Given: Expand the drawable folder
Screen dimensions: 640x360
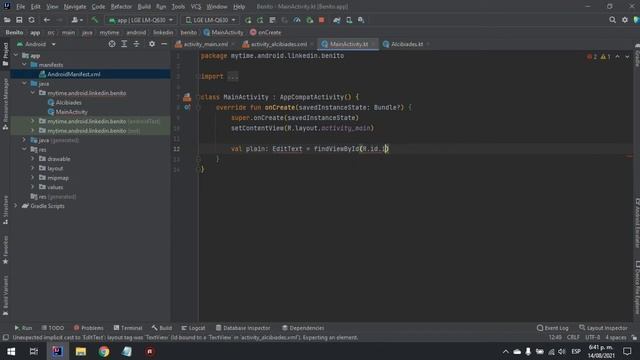Looking at the screenshot, I should [x=33, y=159].
